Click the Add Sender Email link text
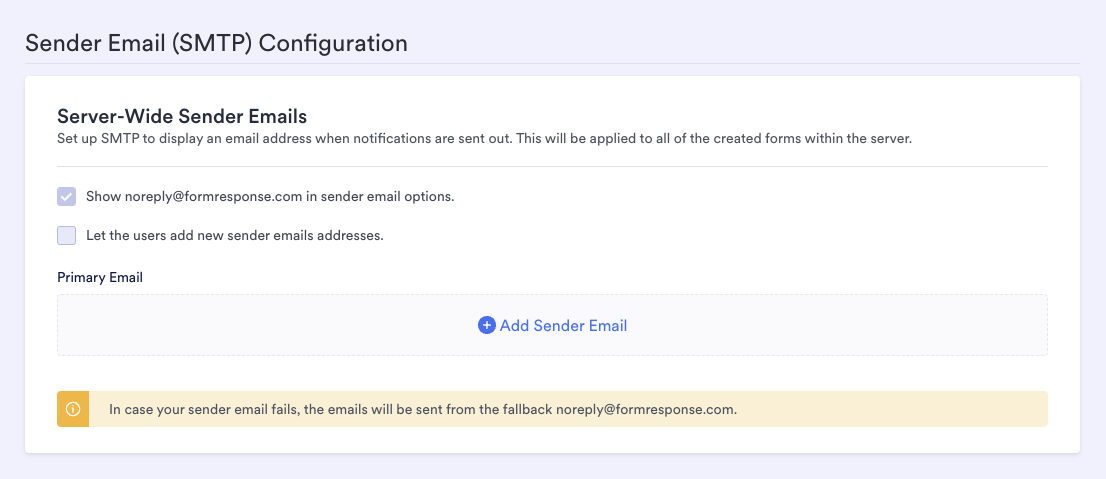The width and height of the screenshot is (1106, 479). [x=563, y=325]
